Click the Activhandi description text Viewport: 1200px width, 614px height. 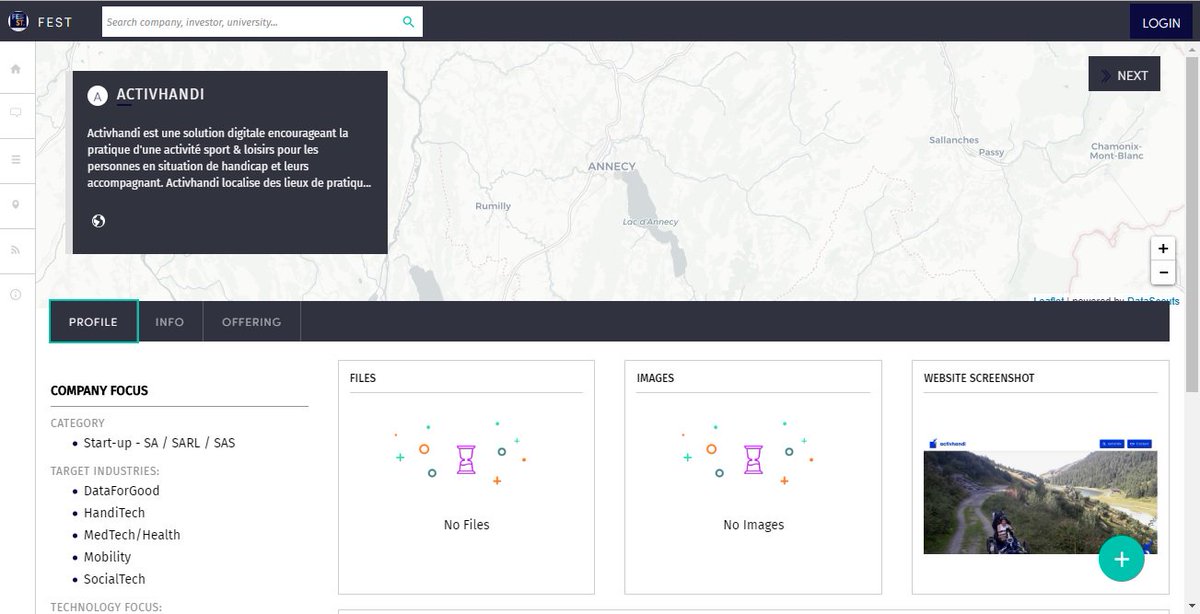point(229,158)
